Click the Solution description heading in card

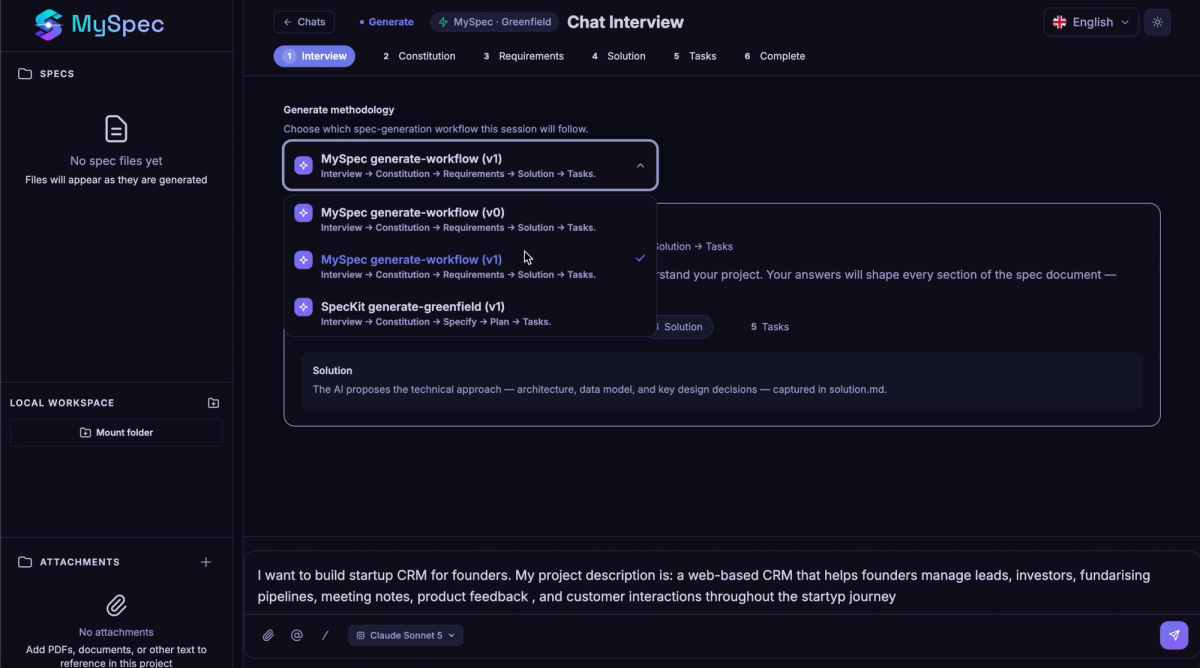coord(333,370)
